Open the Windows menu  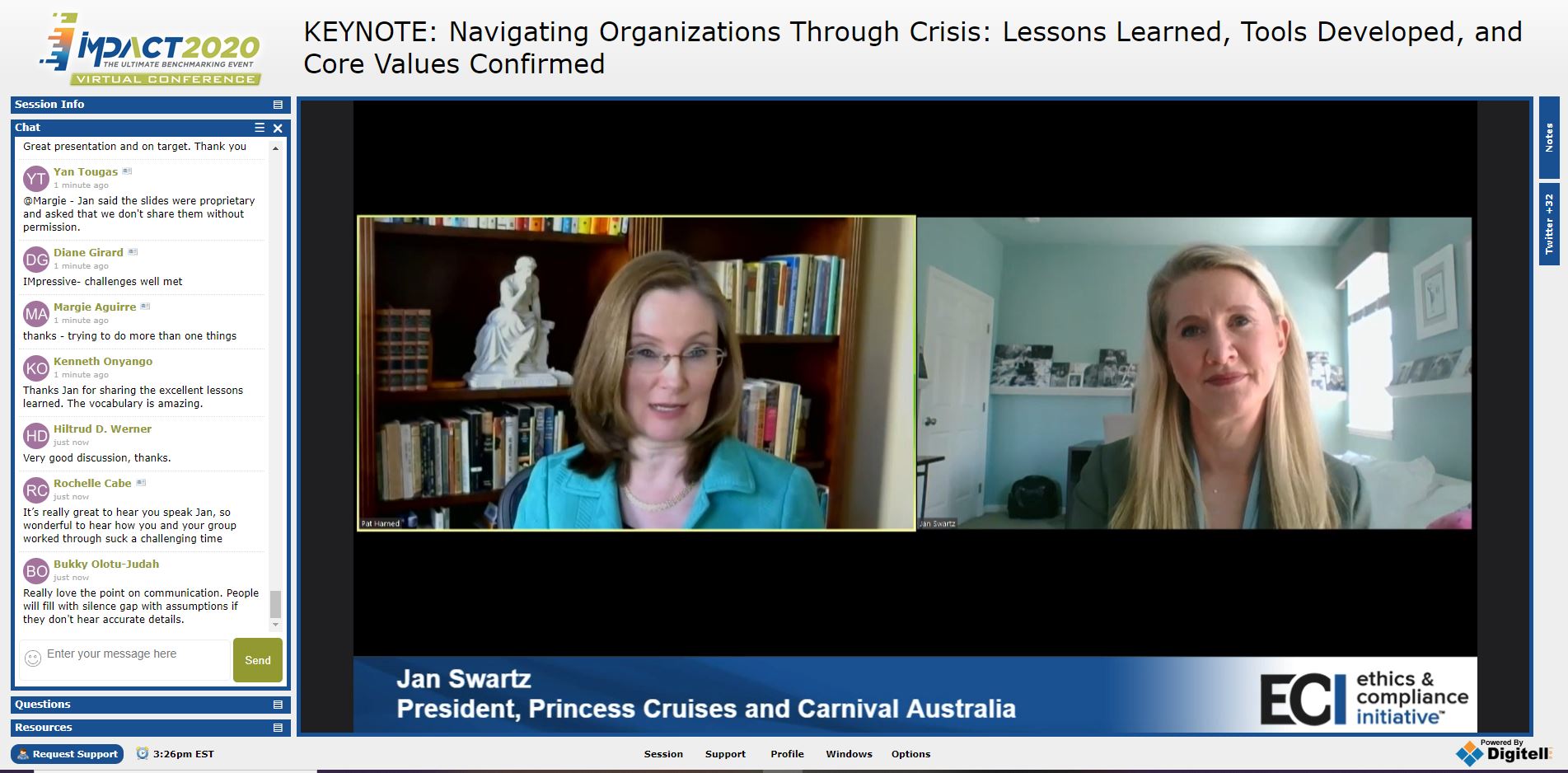click(849, 754)
